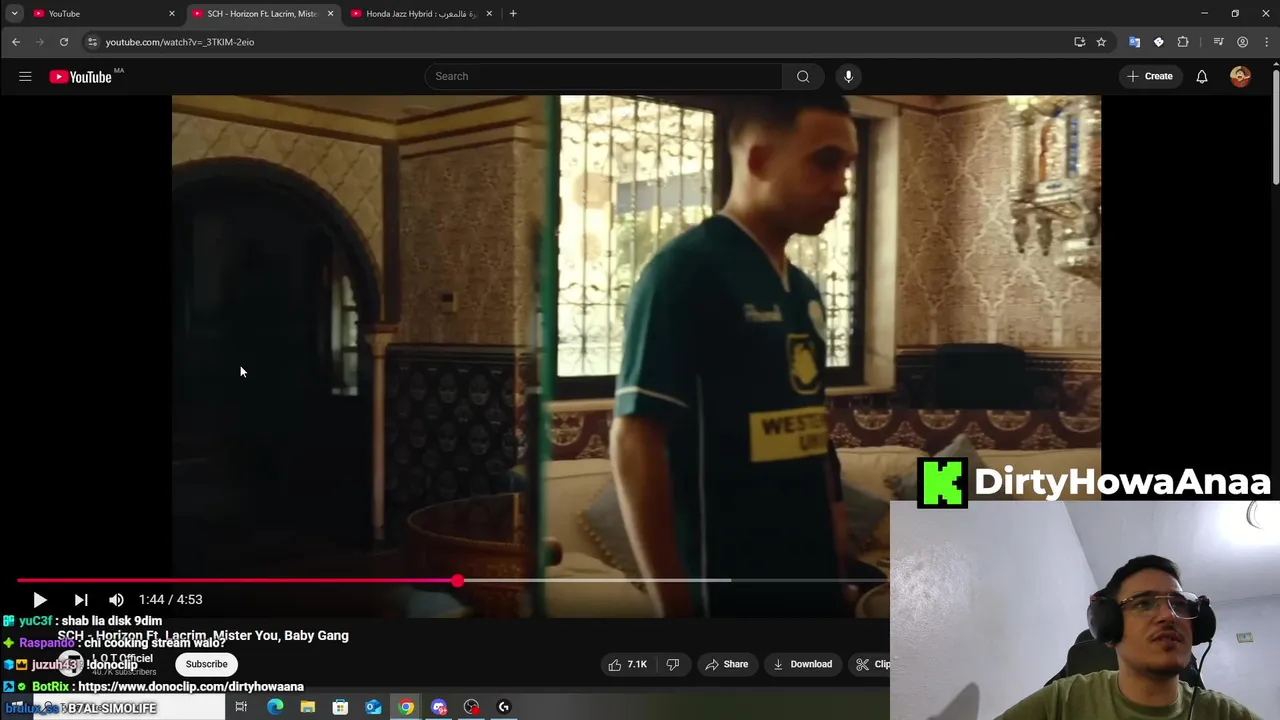
Task: Open Outlook from taskbar
Action: point(373,707)
